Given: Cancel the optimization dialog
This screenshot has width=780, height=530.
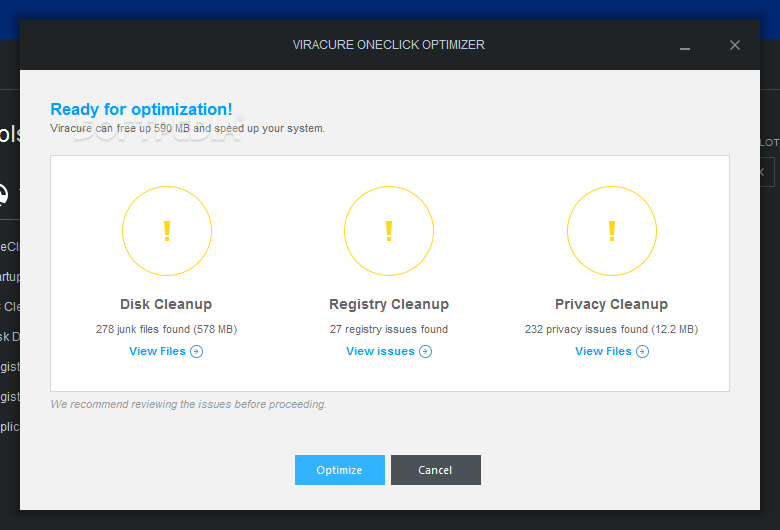Looking at the screenshot, I should pos(436,470).
